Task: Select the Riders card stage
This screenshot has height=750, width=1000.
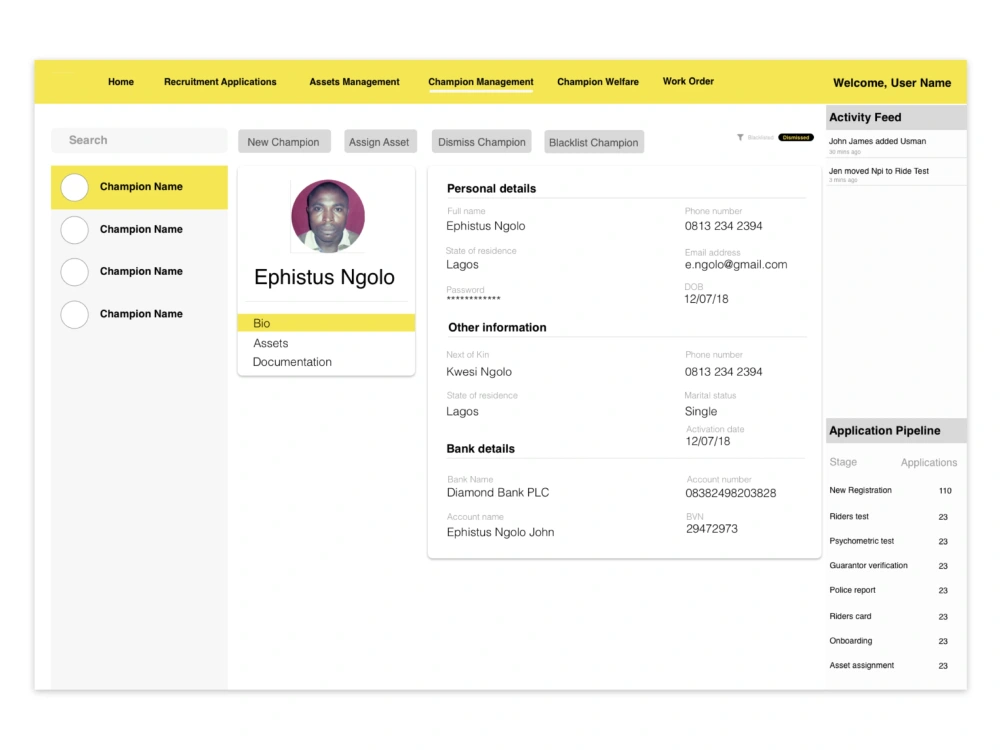Action: tap(850, 616)
